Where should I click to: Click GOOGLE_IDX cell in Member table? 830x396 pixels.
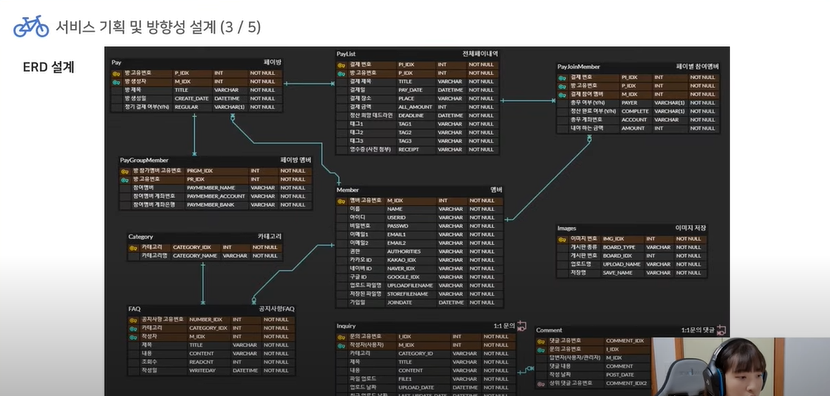[x=411, y=277]
